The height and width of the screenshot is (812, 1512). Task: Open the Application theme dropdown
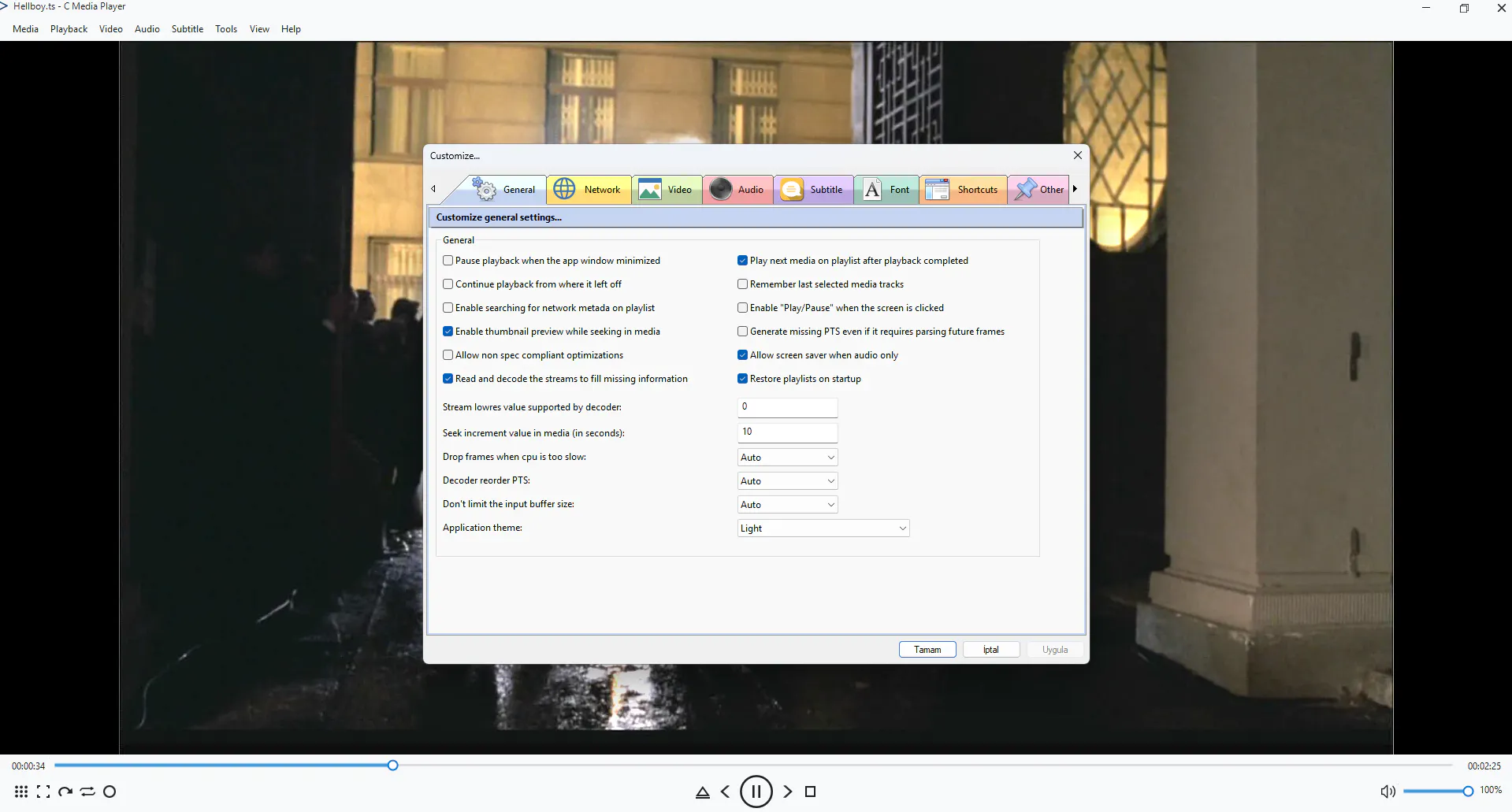[x=823, y=528]
